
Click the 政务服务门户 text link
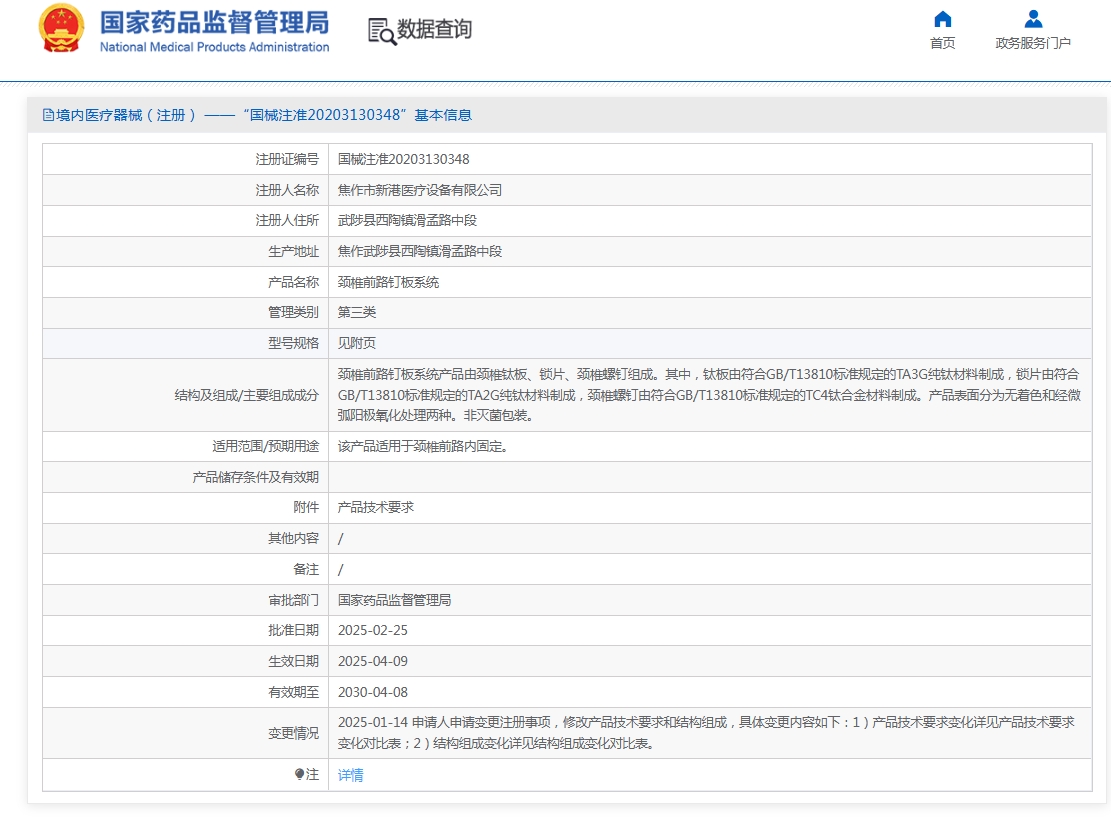pyautogui.click(x=1033, y=43)
